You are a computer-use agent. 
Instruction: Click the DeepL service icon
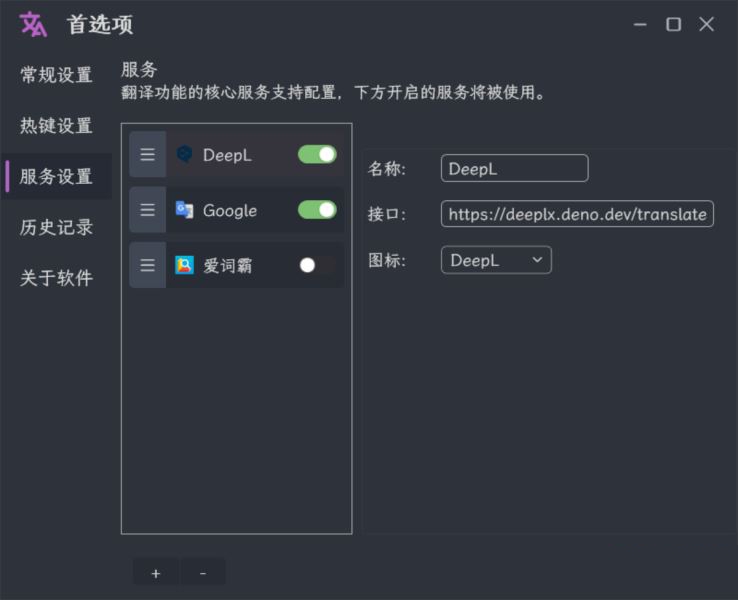[184, 154]
